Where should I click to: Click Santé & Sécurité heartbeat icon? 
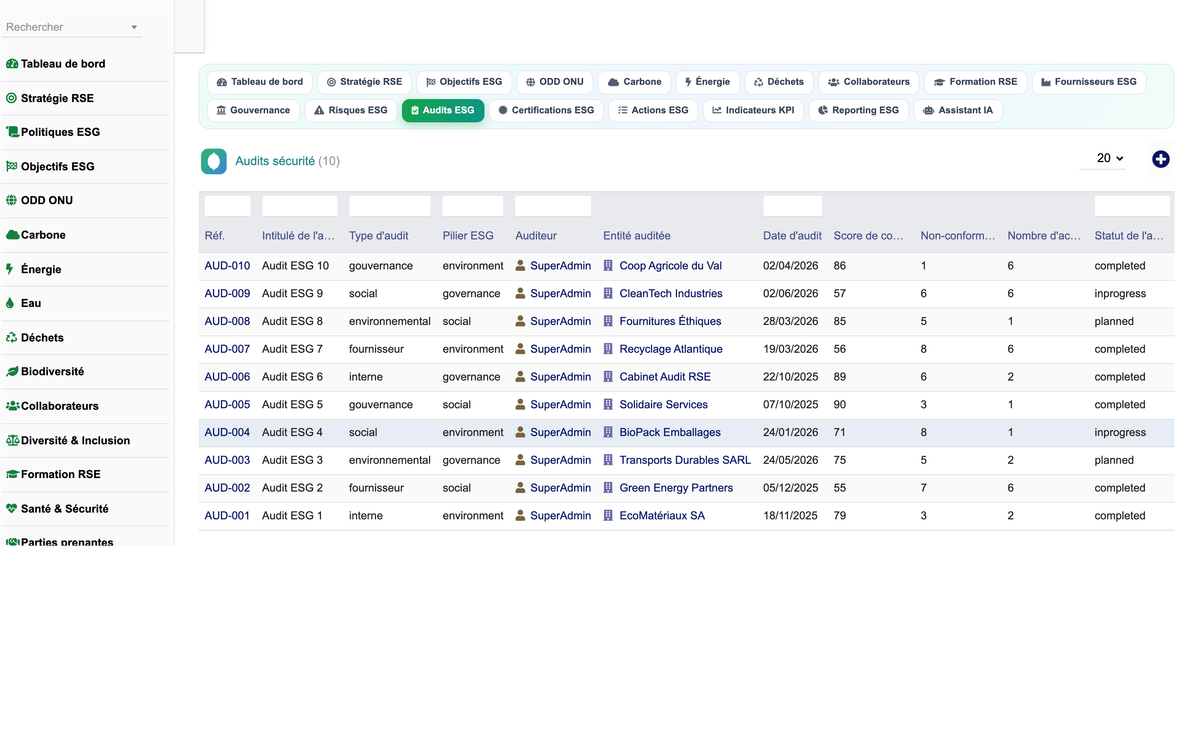[x=12, y=508]
